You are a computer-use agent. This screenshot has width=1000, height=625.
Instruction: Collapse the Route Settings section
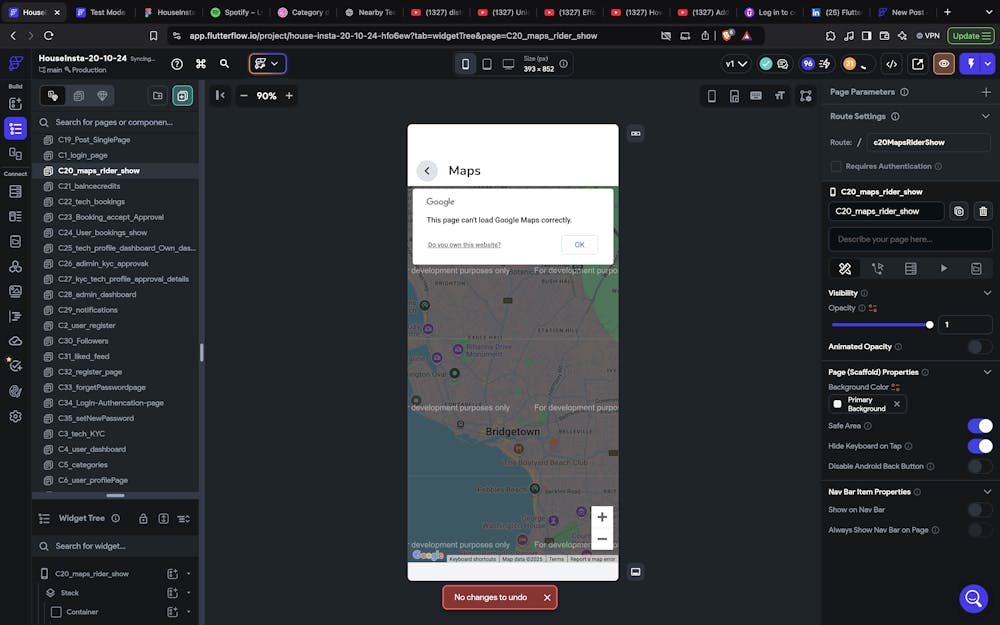(986, 117)
